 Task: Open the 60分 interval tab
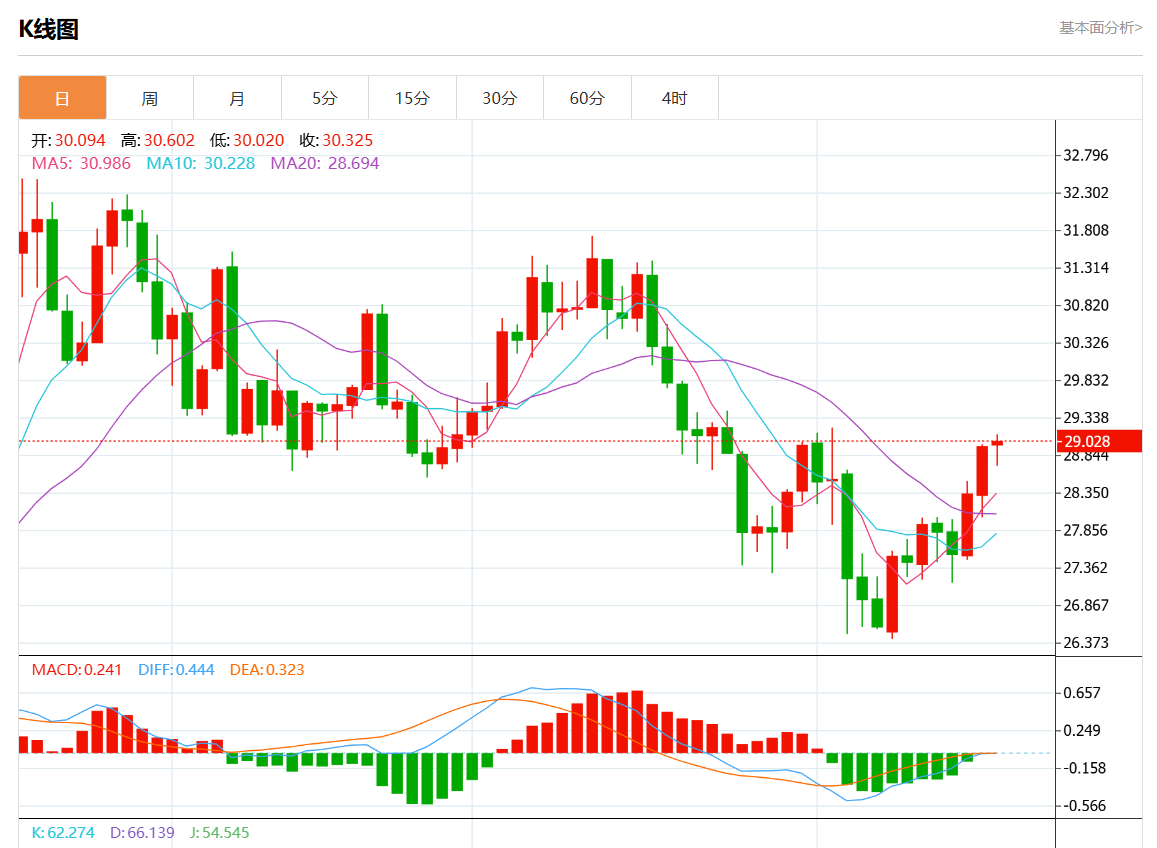click(x=587, y=98)
